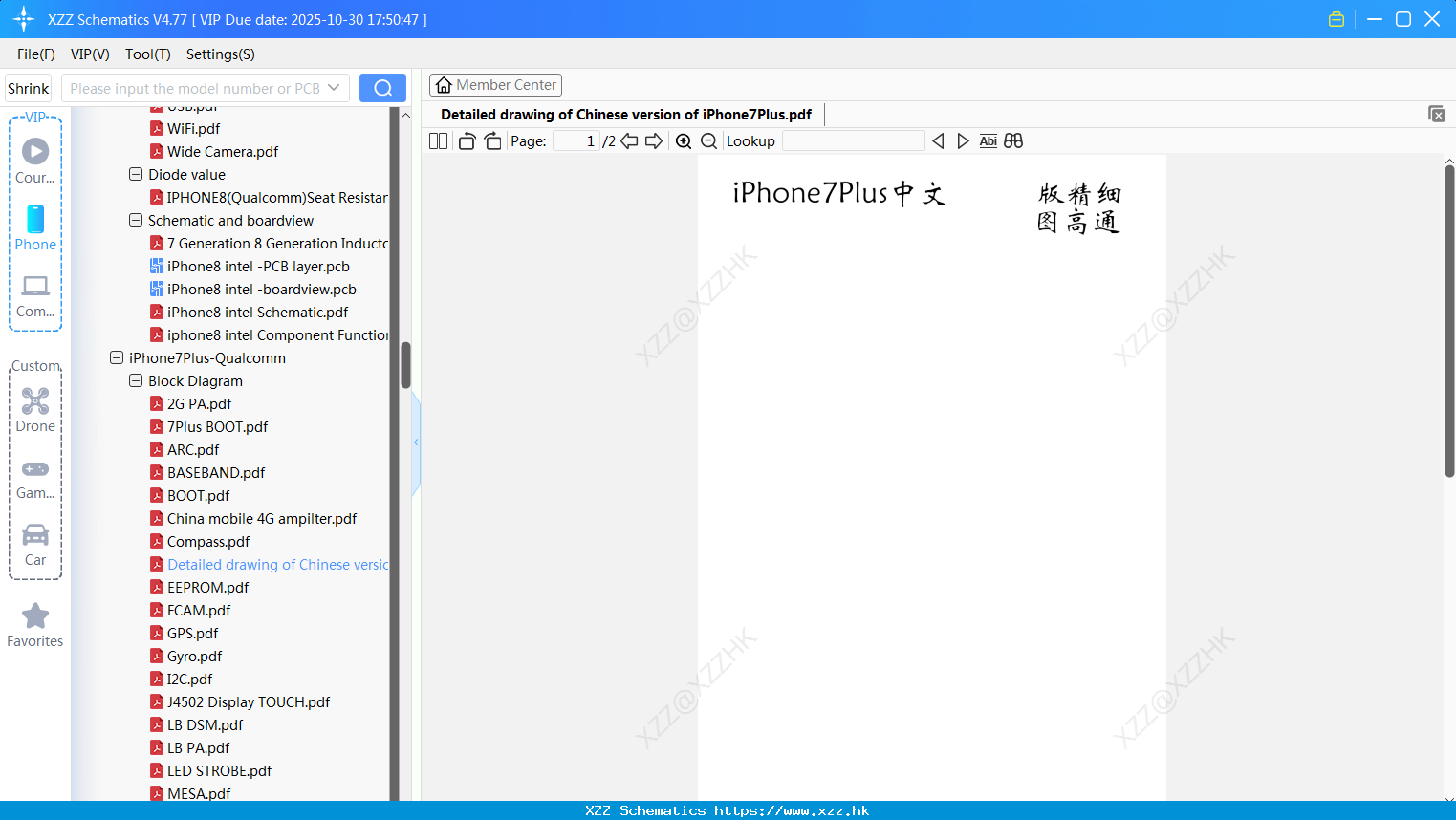Image resolution: width=1456 pixels, height=820 pixels.
Task: Collapse the Block Diagram folder
Action: pos(136,380)
